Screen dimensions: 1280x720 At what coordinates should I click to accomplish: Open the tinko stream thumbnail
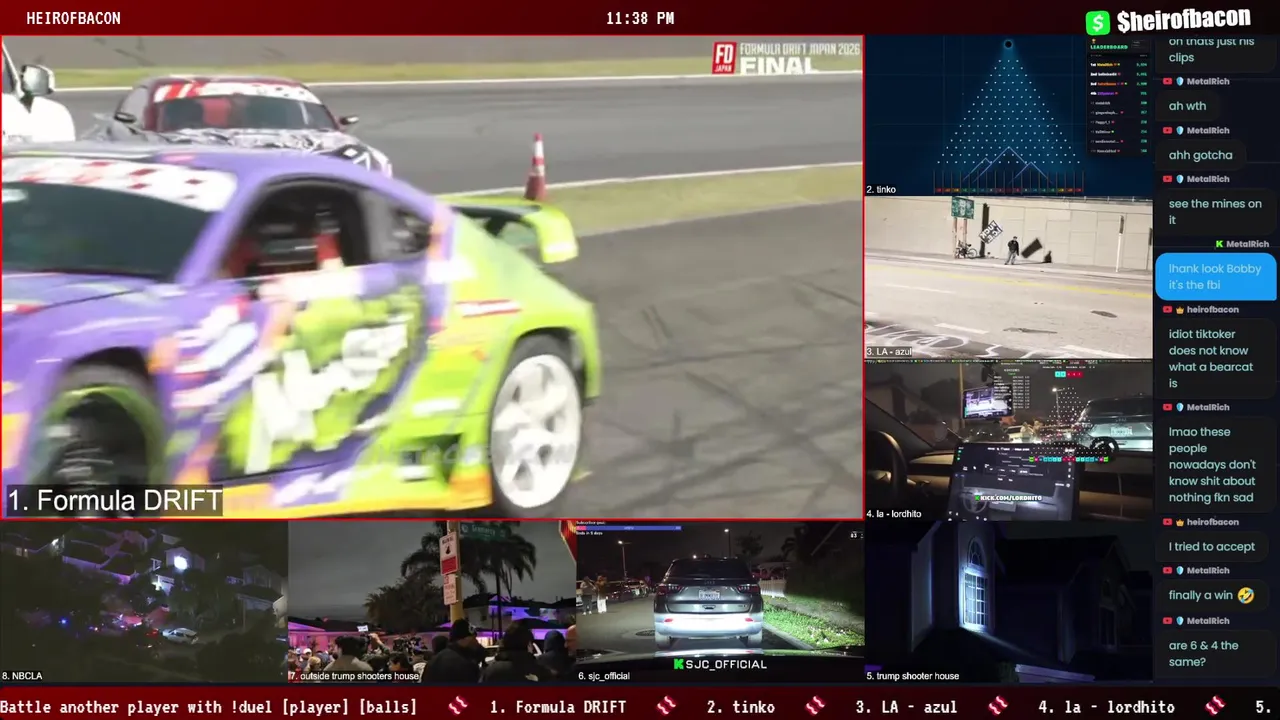coord(1008,116)
